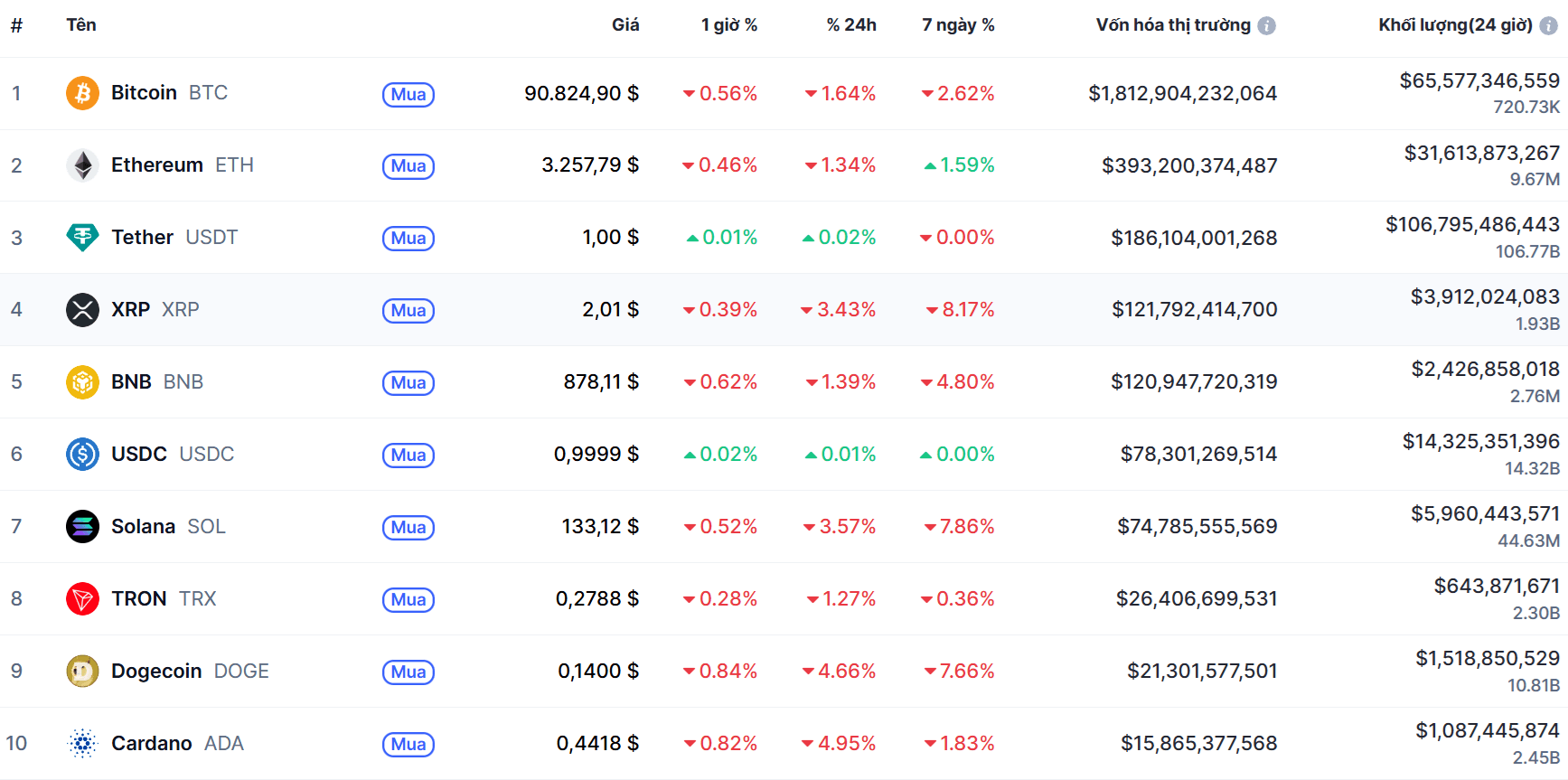Sort by Vốn hóa thị trường header
The width and height of the screenshot is (1568, 780).
tap(1173, 25)
